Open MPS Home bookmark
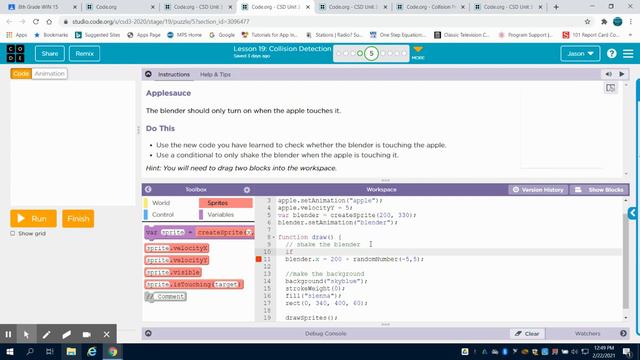The width and height of the screenshot is (640, 360). [184, 35]
